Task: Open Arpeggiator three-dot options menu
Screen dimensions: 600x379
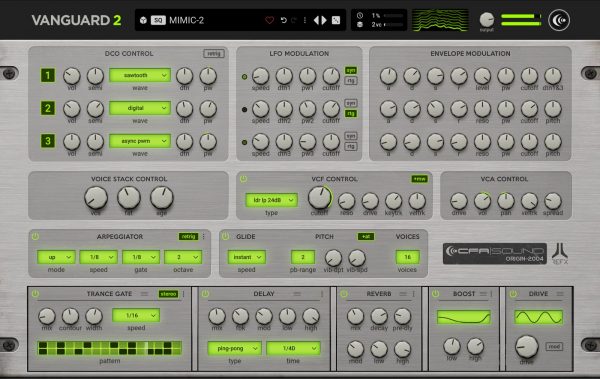Action: click(x=204, y=237)
